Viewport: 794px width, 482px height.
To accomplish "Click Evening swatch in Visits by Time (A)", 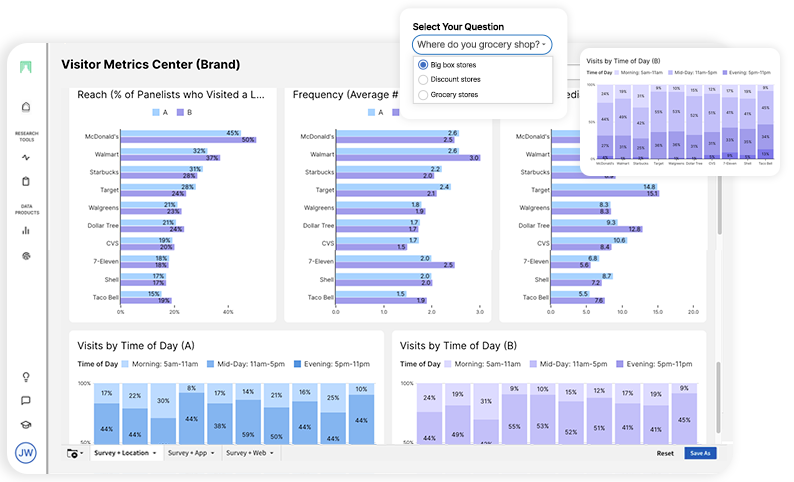I will pyautogui.click(x=297, y=364).
